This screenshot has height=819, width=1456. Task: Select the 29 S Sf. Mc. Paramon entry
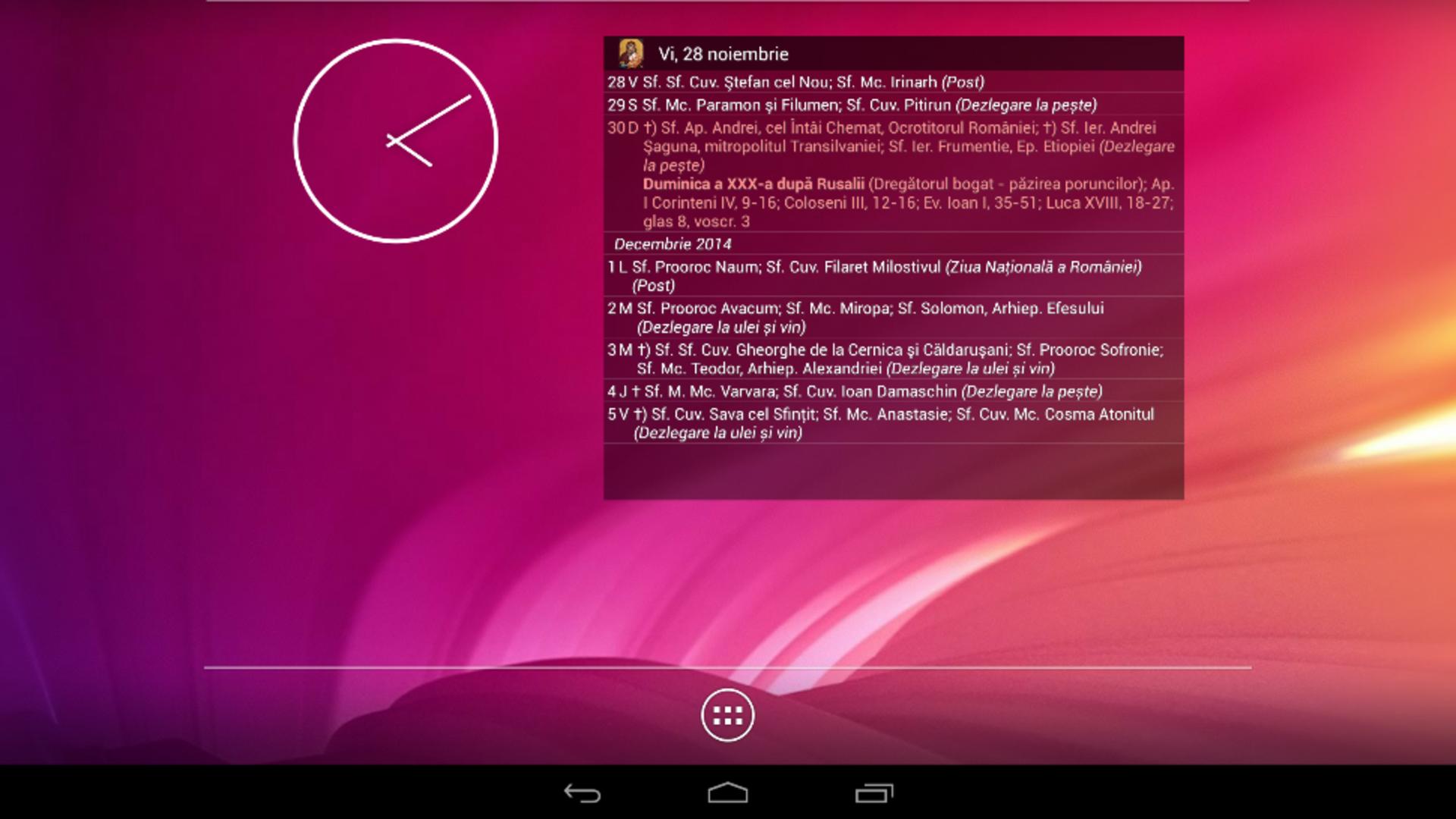pos(781,105)
